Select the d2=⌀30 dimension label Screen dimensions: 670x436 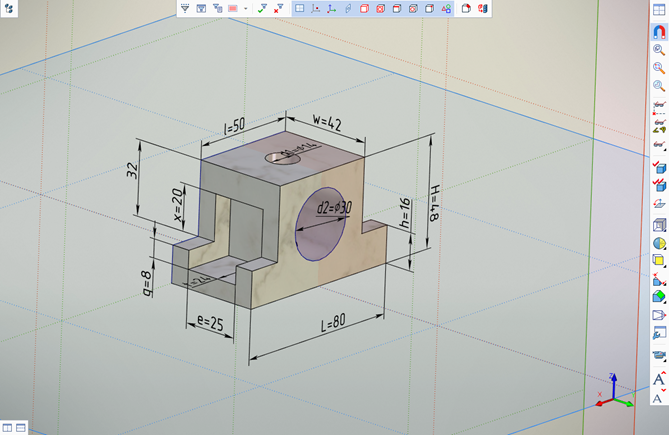pos(334,208)
